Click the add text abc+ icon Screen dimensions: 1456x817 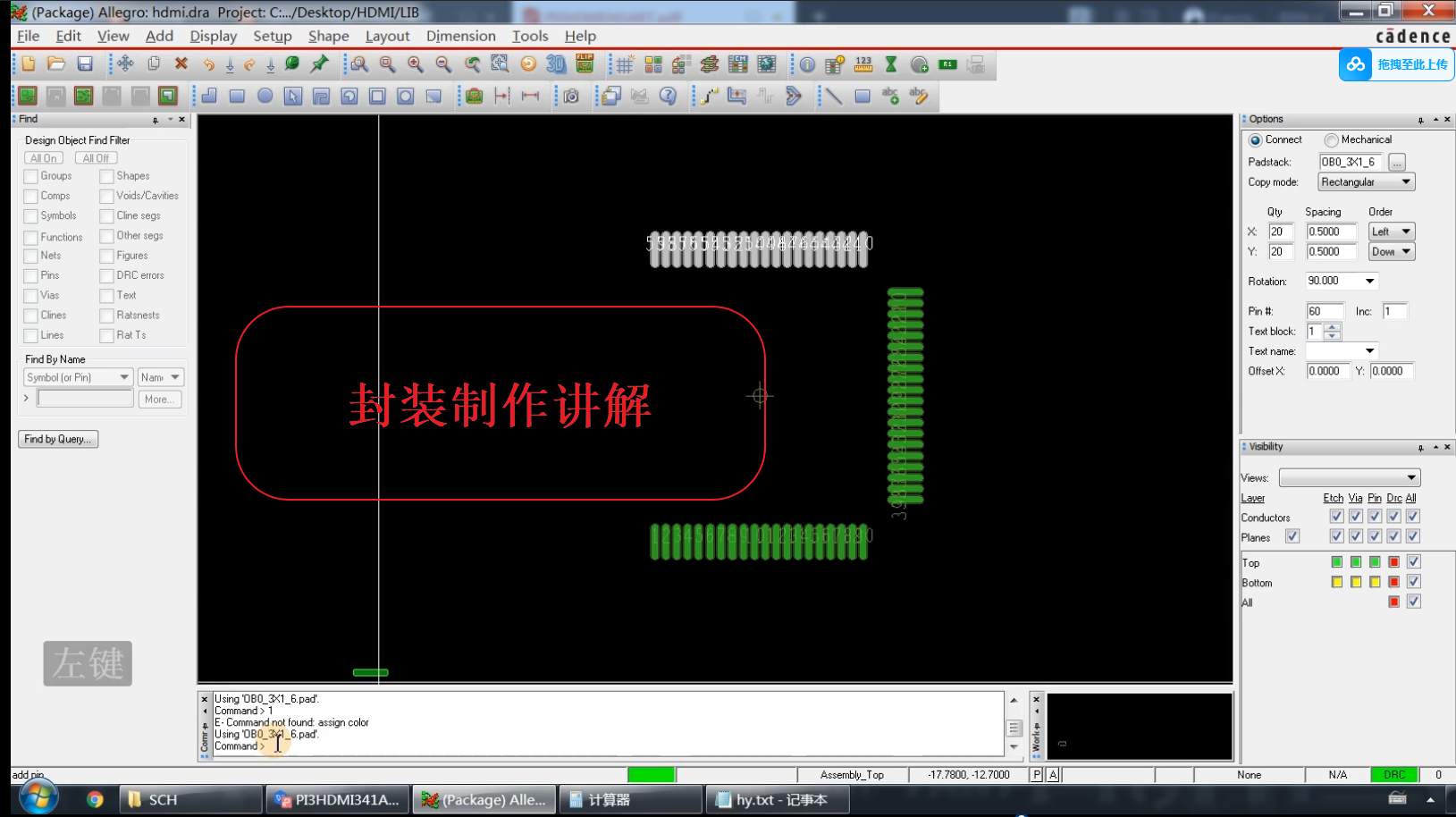pos(890,96)
